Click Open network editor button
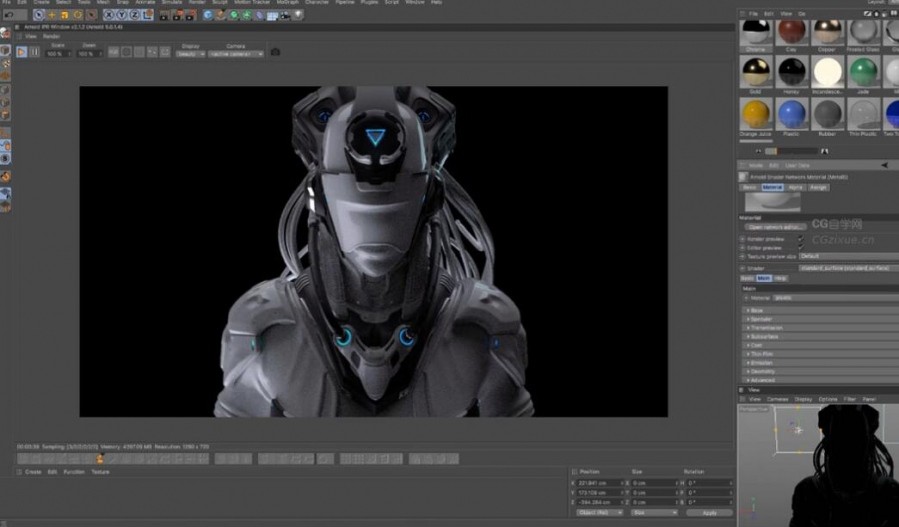Screen dimensions: 899x527 775,227
